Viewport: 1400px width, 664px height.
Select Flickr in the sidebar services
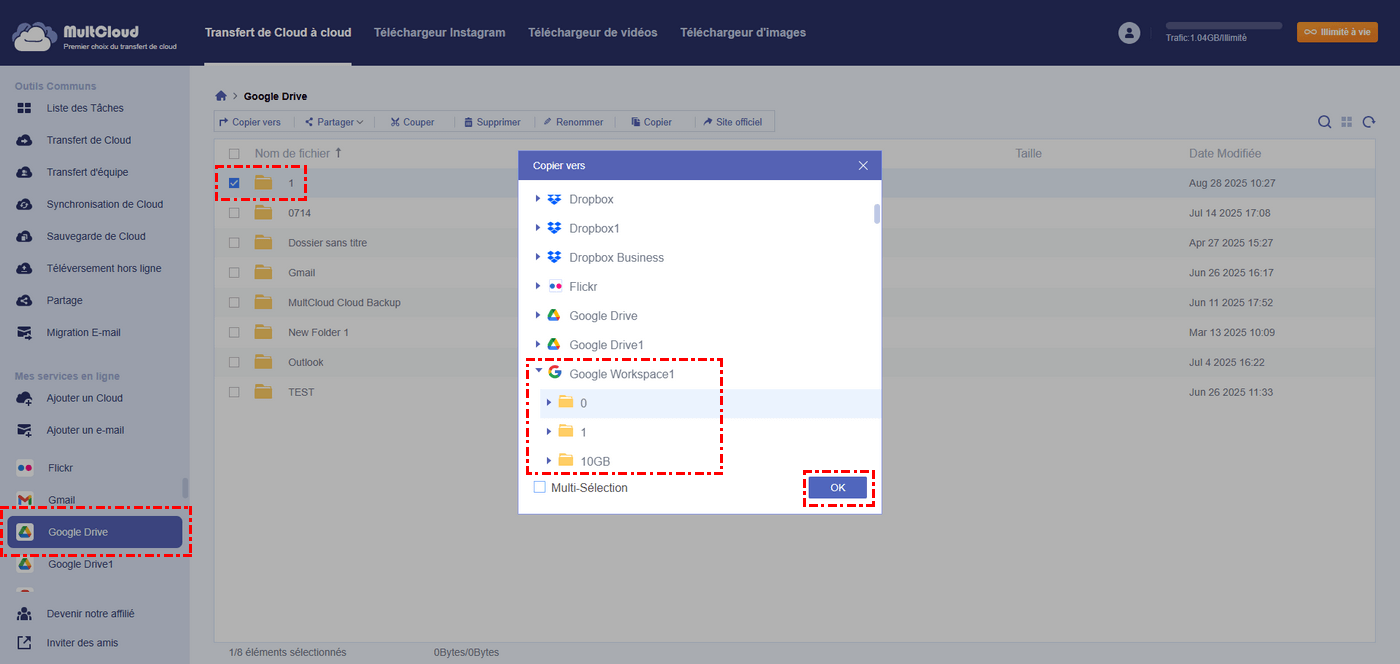(60, 468)
